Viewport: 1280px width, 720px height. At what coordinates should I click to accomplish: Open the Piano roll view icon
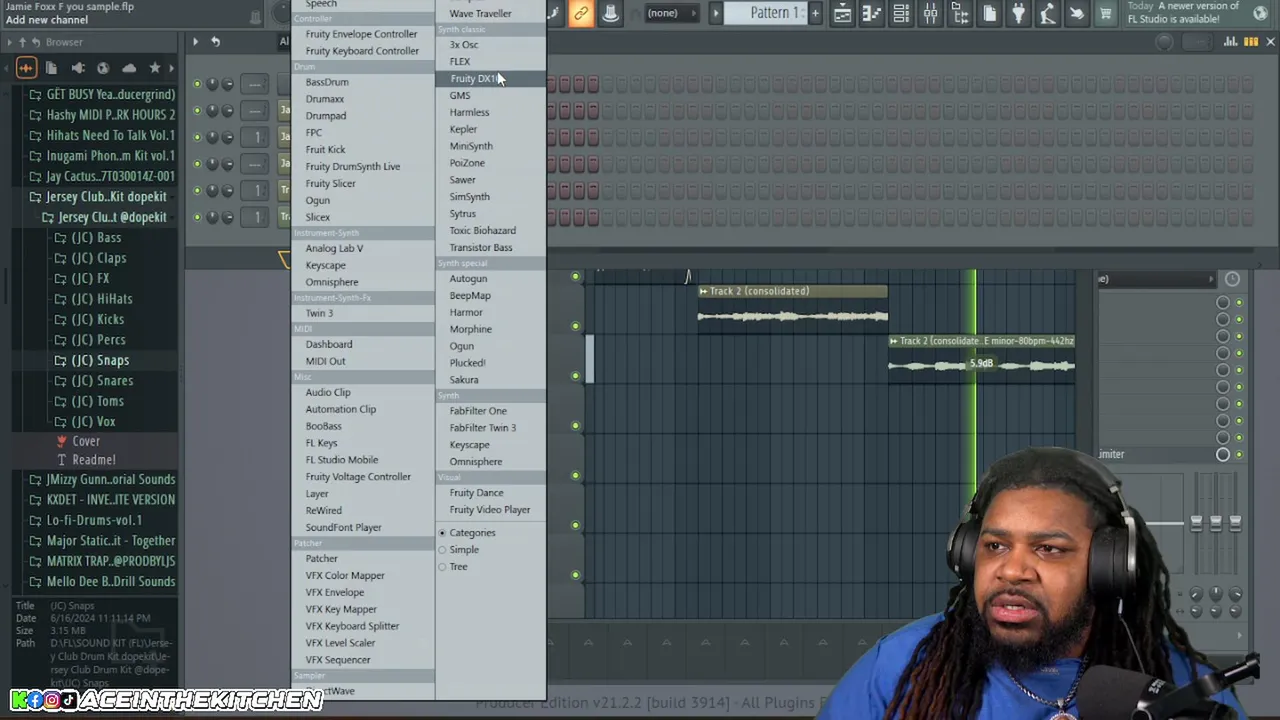[872, 13]
